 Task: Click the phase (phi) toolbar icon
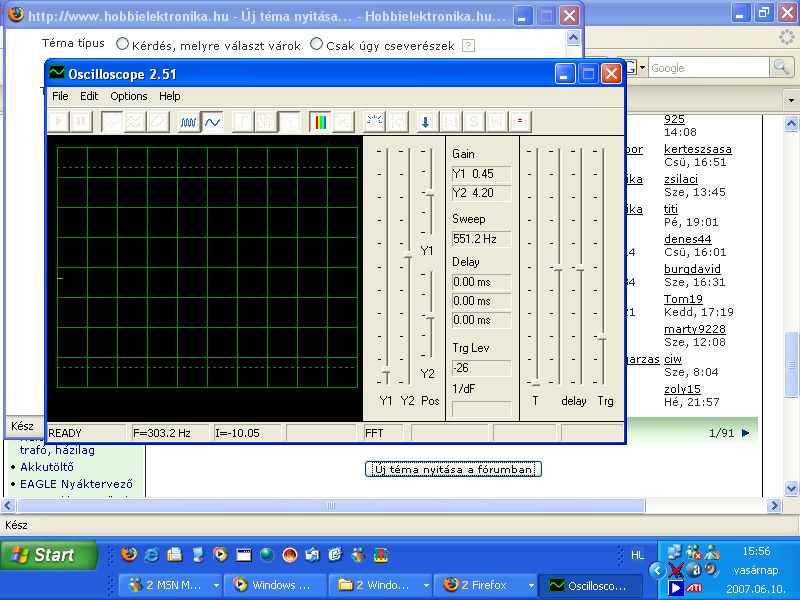397,121
